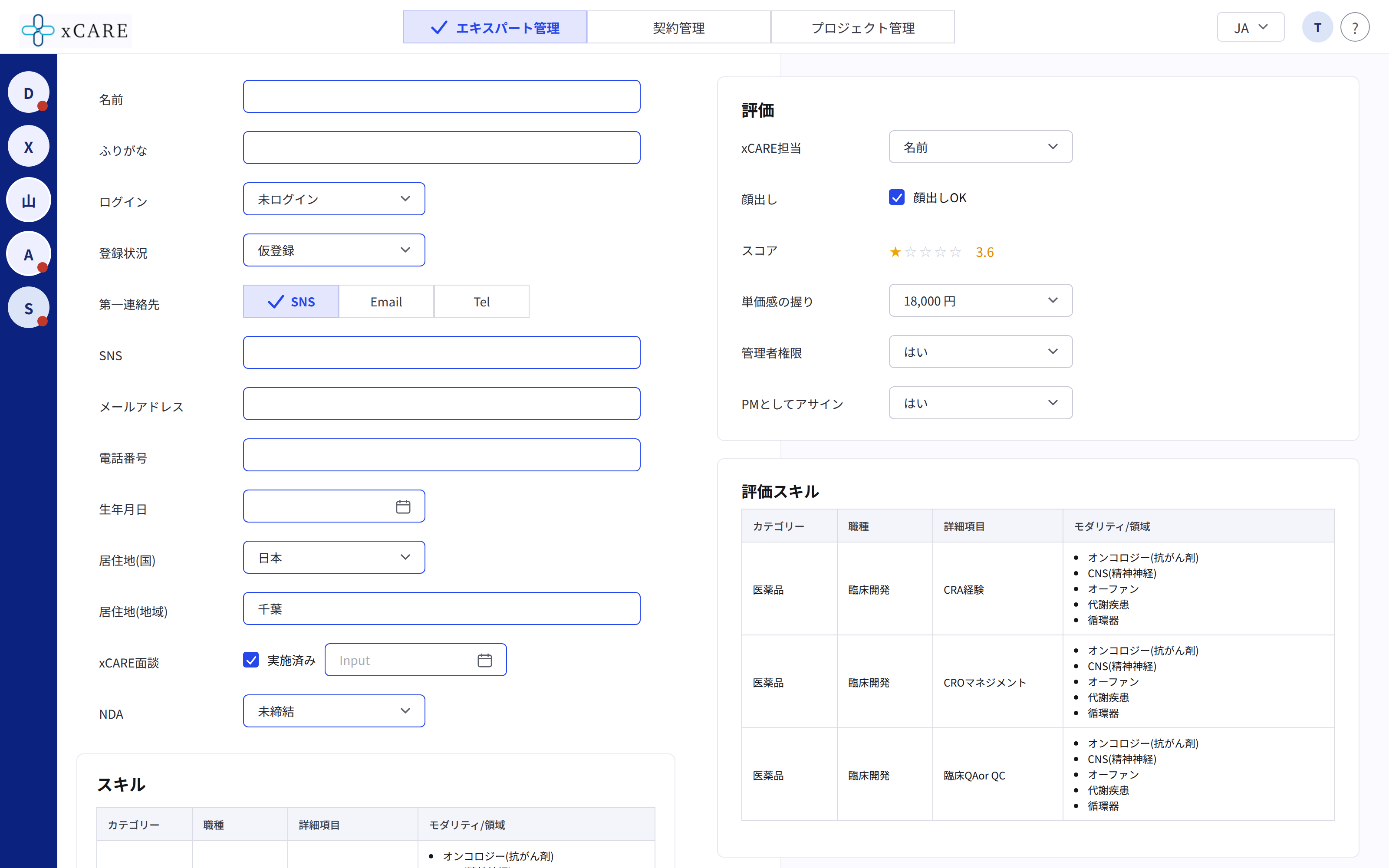
Task: Open calendar icon in xCARE面談 date field
Action: pos(484,660)
